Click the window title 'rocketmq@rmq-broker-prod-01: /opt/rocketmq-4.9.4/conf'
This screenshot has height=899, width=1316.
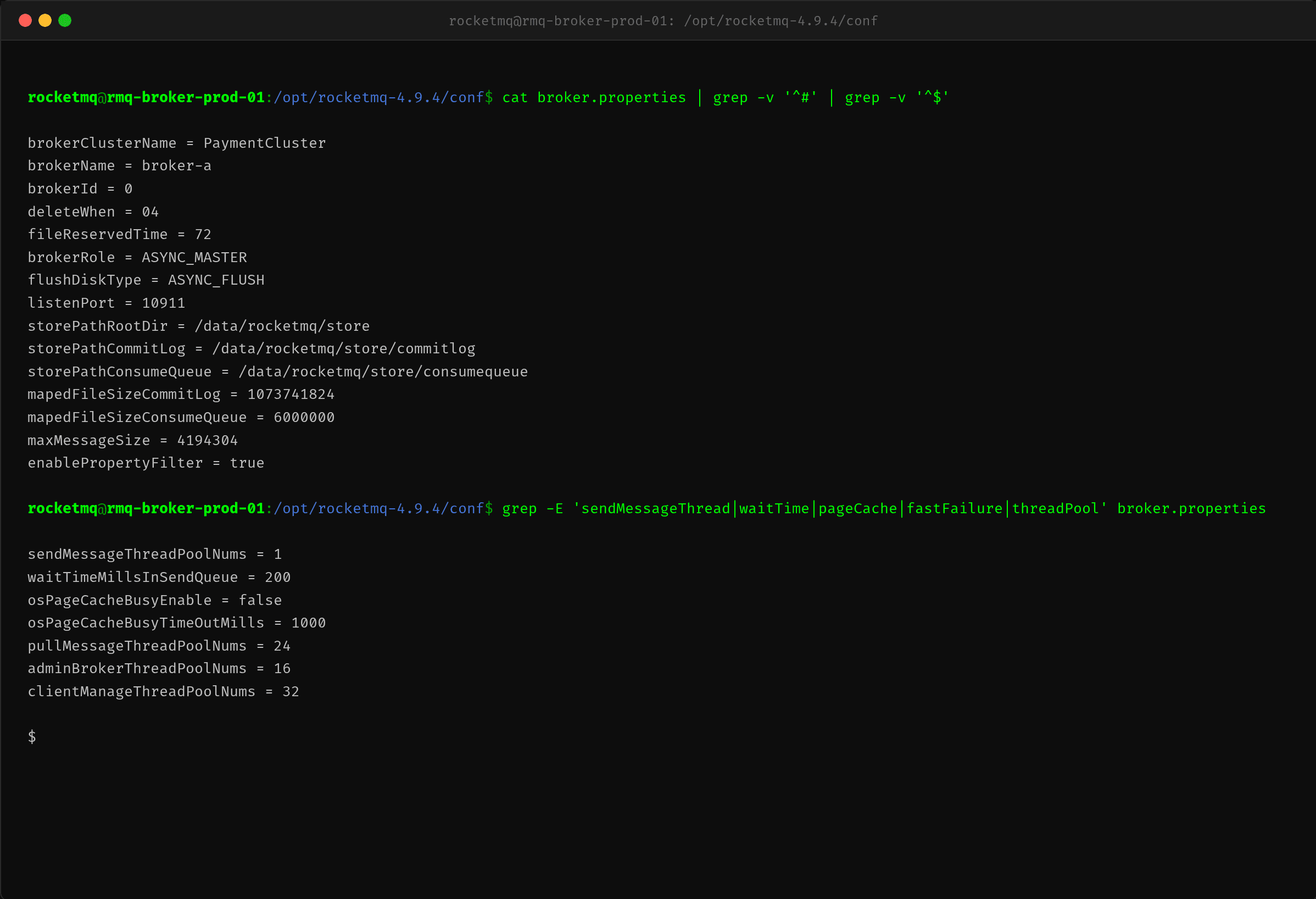[x=663, y=21]
